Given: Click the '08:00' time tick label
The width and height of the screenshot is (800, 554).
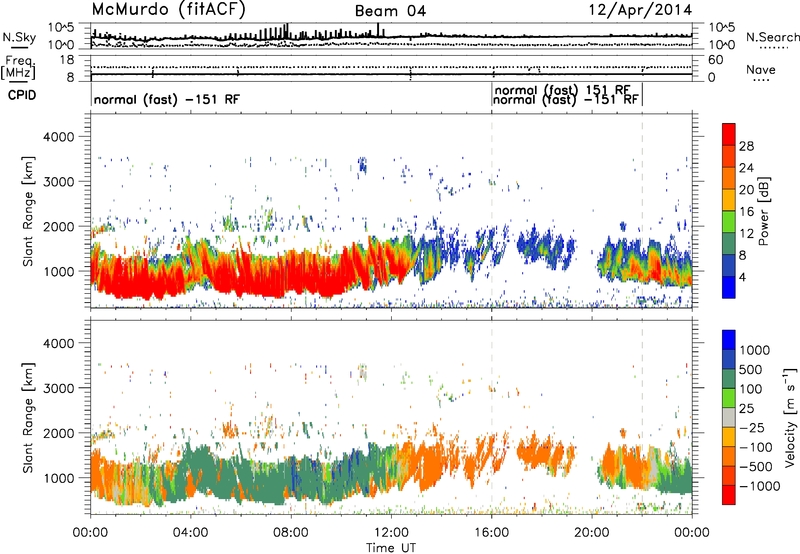Looking at the screenshot, I should (x=291, y=533).
